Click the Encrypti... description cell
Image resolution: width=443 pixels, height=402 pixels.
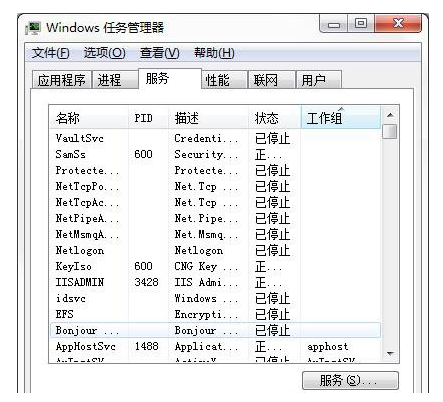click(x=206, y=314)
